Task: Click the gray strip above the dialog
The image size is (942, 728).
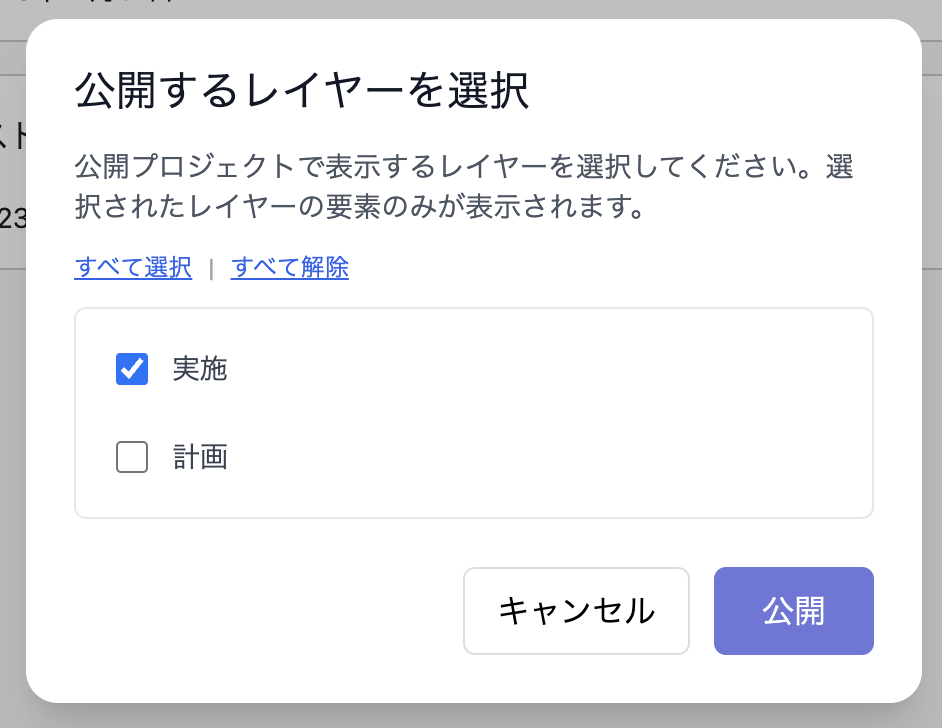Action: tap(470, 9)
